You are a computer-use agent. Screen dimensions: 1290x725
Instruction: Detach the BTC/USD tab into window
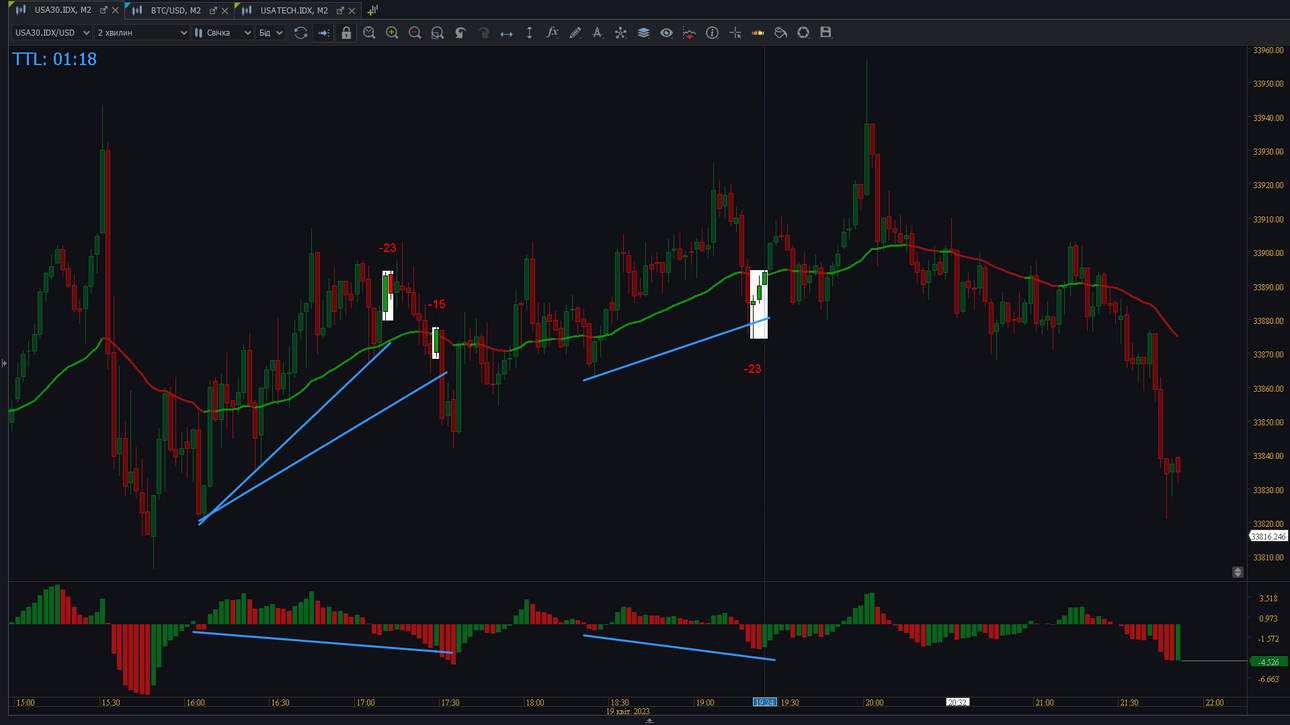pos(212,10)
